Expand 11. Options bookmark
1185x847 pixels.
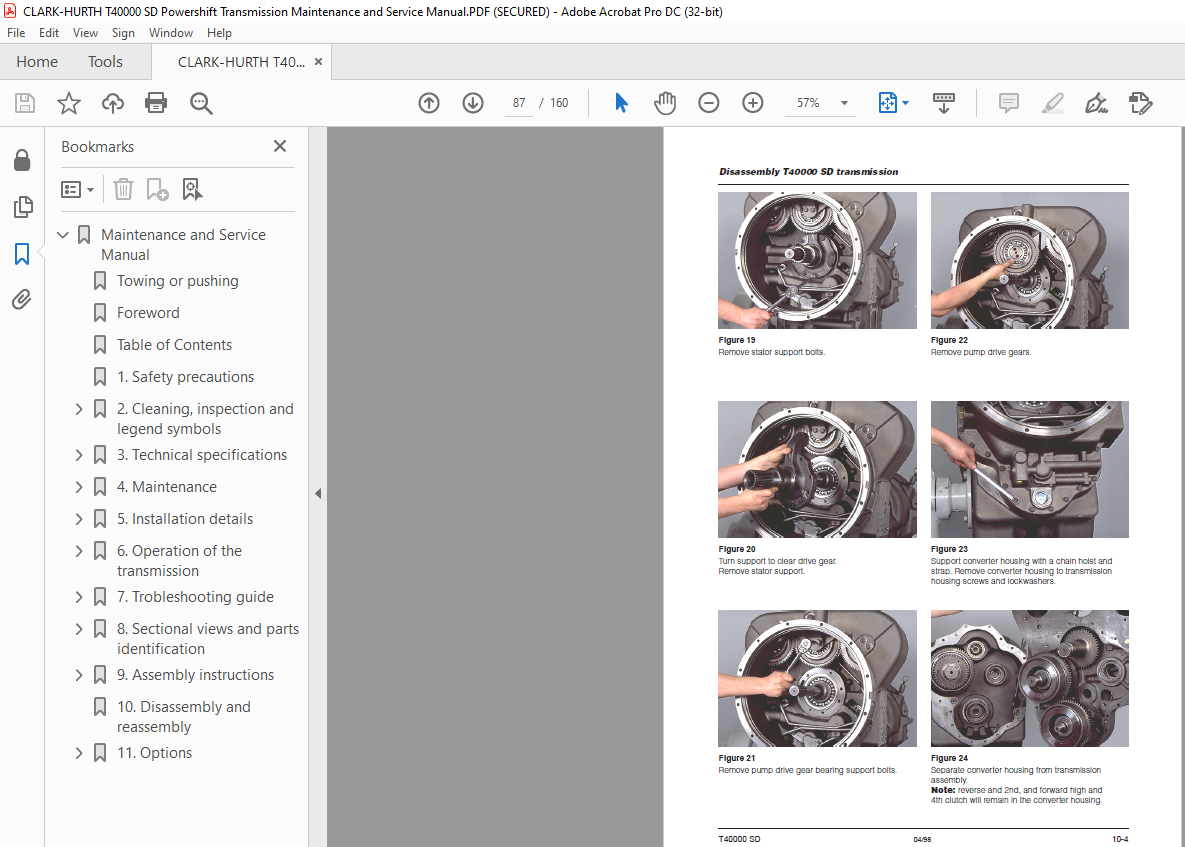pyautogui.click(x=79, y=753)
